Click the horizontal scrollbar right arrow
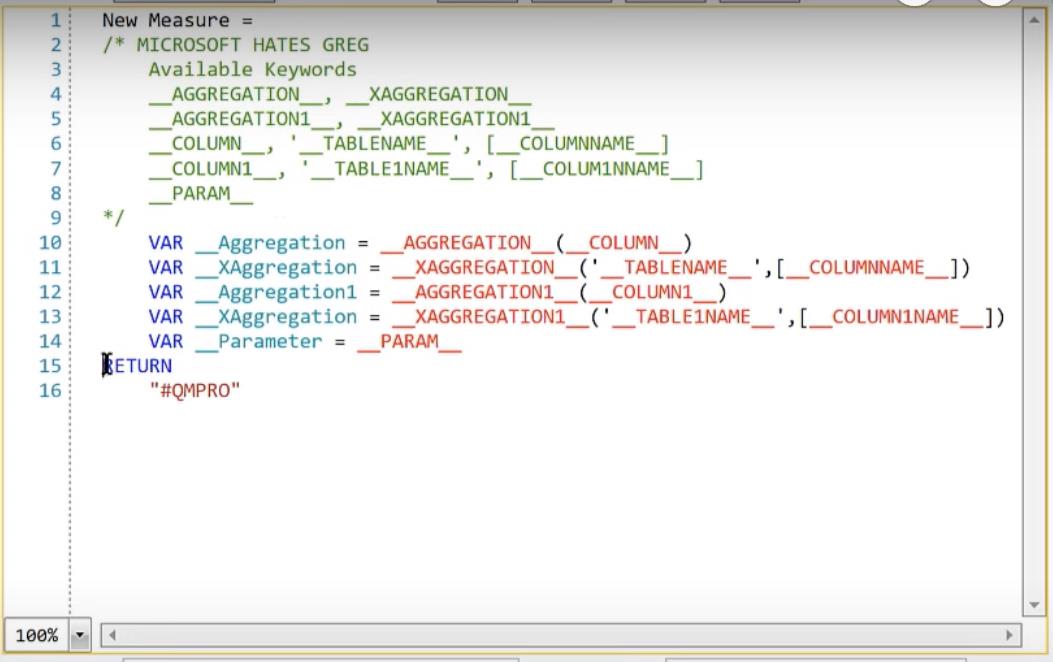 pyautogui.click(x=1008, y=635)
